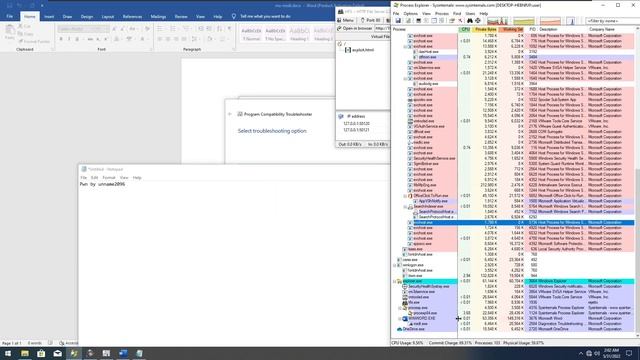The image size is (640, 360).
Task: Switch to Word via taskbar icon
Action: tap(123, 353)
